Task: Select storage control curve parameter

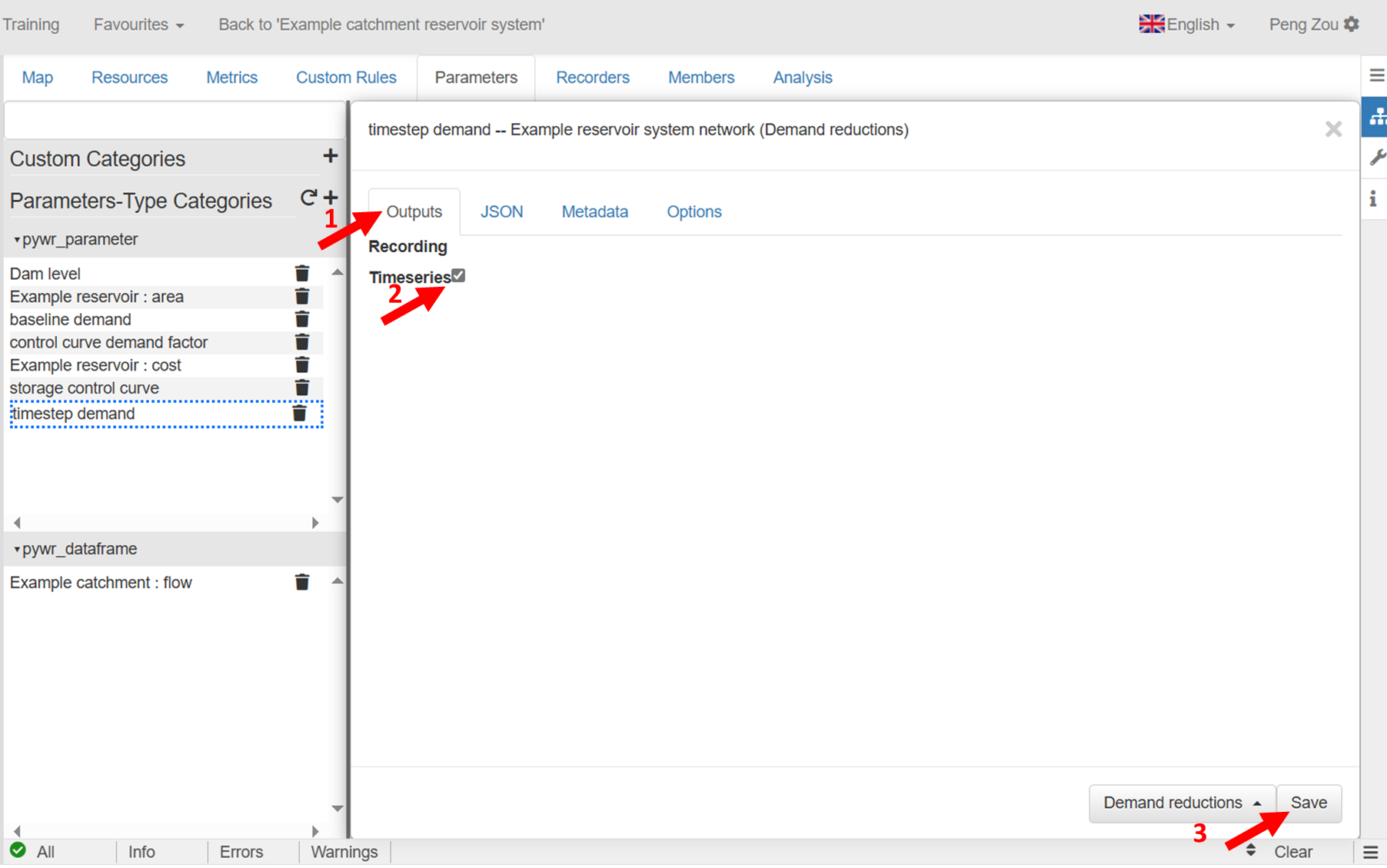Action: tap(85, 388)
